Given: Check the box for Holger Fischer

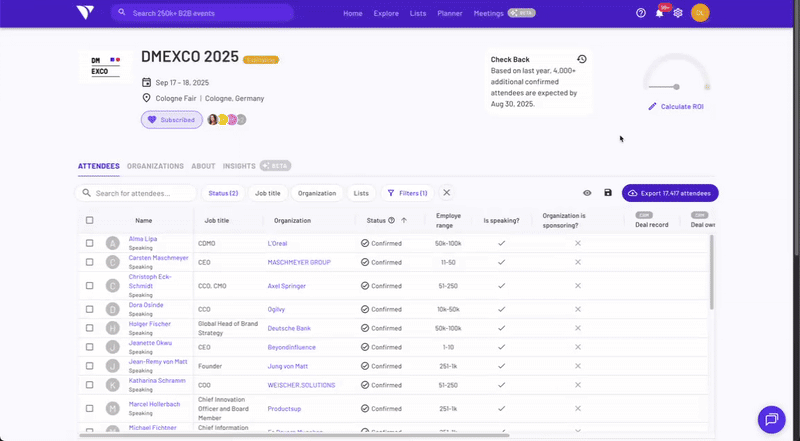Looking at the screenshot, I should [89, 328].
